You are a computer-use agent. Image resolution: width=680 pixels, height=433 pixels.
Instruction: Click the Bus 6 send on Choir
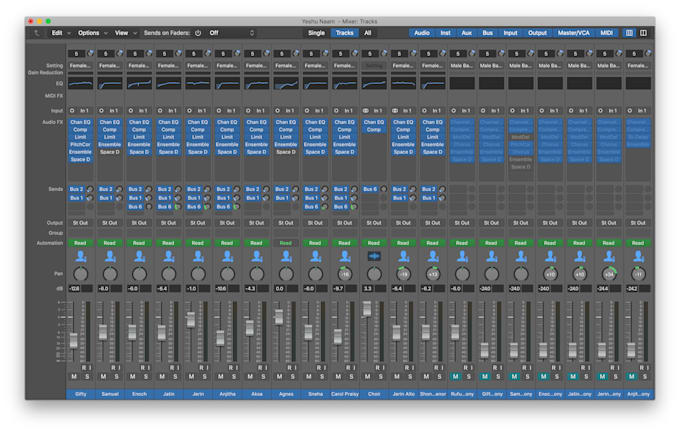[370, 190]
